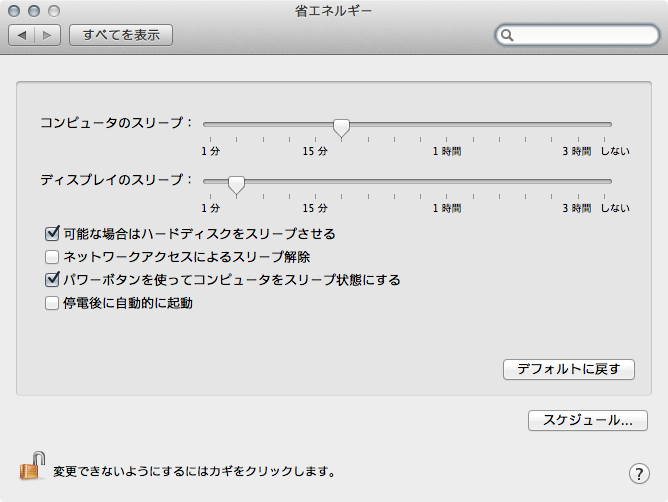The width and height of the screenshot is (668, 502).
Task: Click the lock icon to prevent changes
Action: point(33,466)
